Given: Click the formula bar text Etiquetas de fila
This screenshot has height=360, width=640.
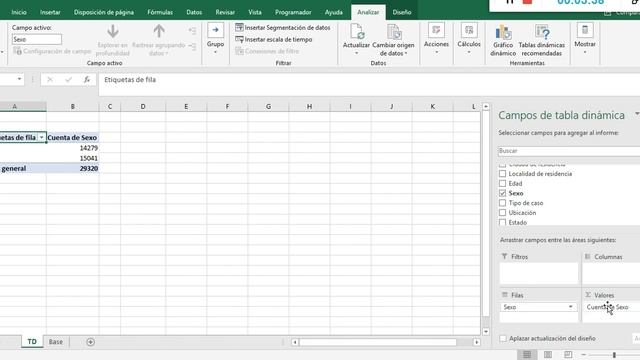Looking at the screenshot, I should coord(130,80).
